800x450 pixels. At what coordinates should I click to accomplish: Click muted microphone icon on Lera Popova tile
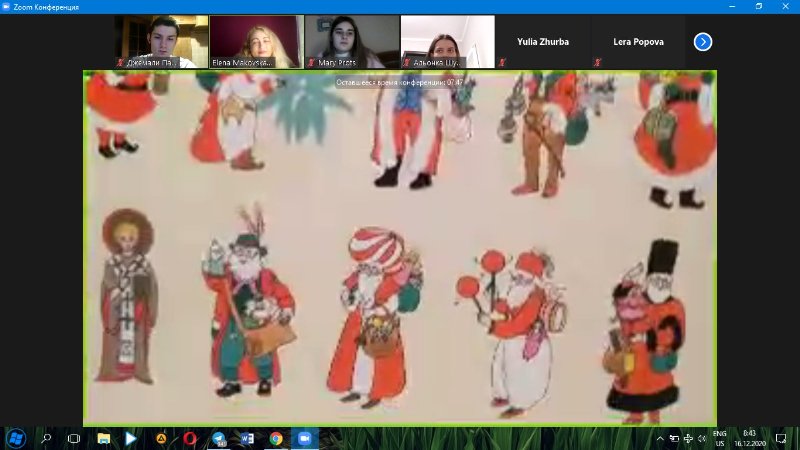pos(598,63)
